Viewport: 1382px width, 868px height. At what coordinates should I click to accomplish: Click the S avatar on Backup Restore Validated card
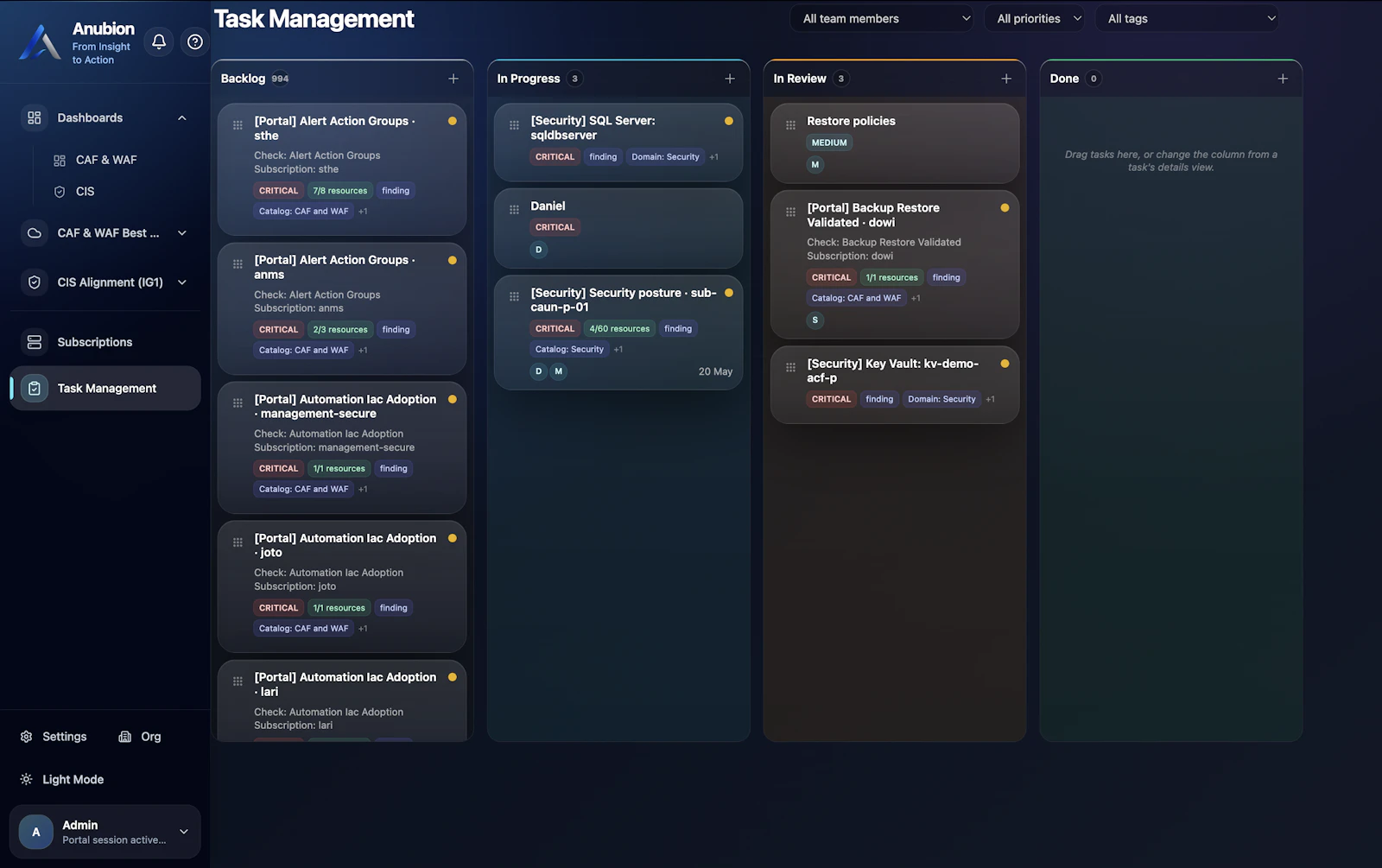pyautogui.click(x=815, y=320)
